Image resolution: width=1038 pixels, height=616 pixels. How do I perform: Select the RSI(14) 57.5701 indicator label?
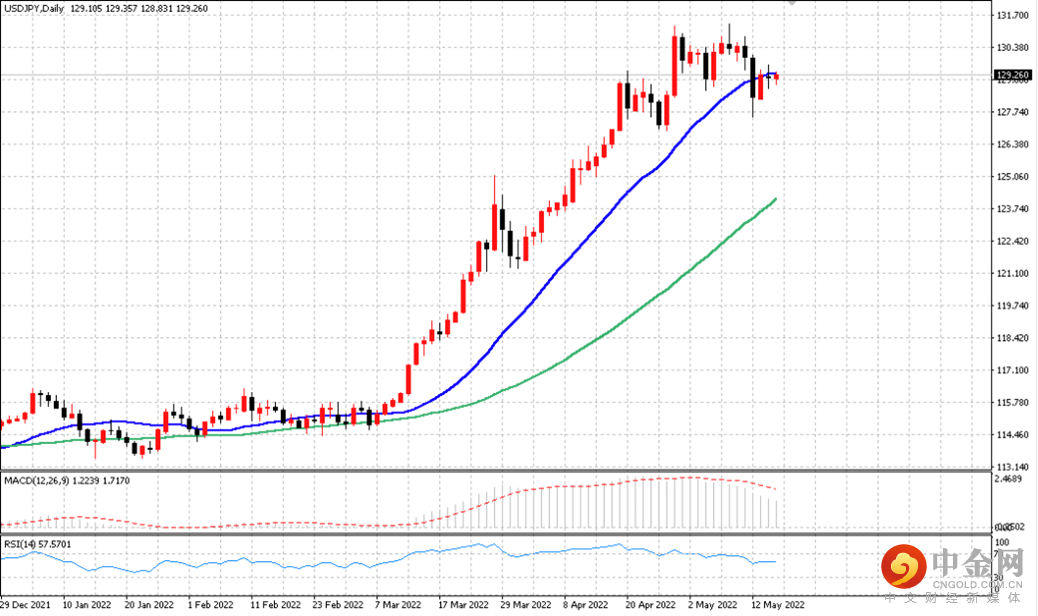38,544
